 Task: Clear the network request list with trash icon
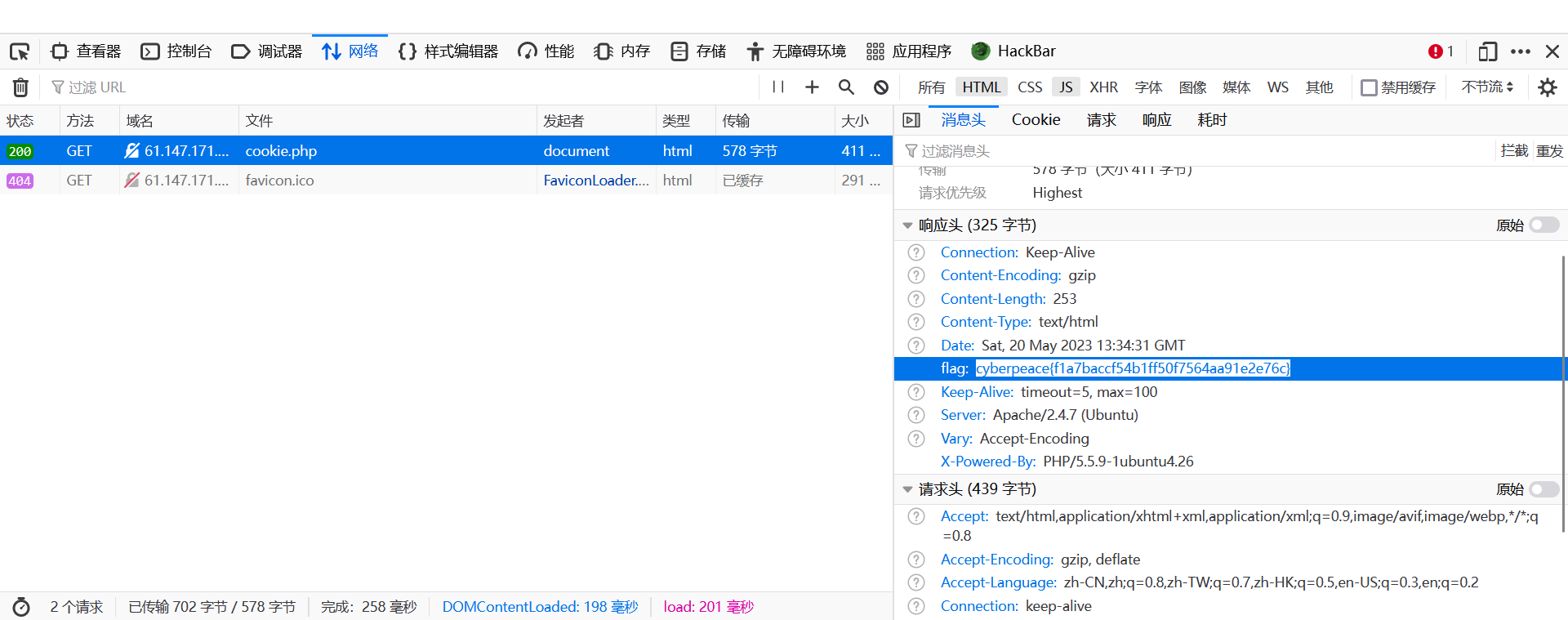pyautogui.click(x=21, y=87)
